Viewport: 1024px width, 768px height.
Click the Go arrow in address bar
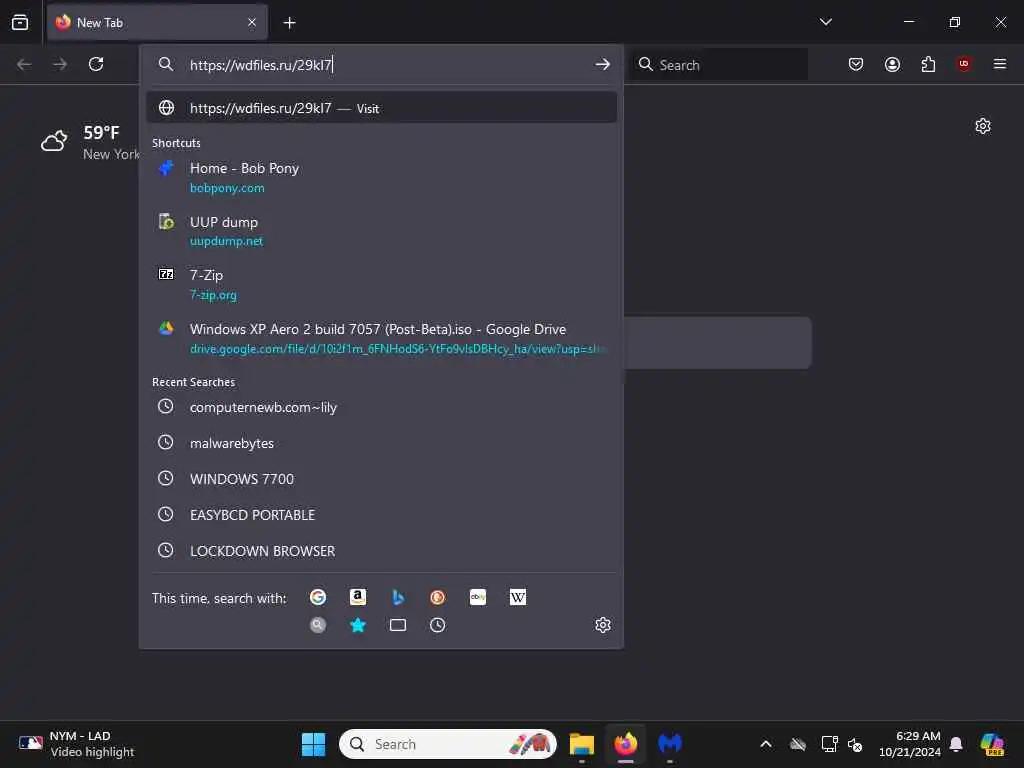(x=602, y=64)
